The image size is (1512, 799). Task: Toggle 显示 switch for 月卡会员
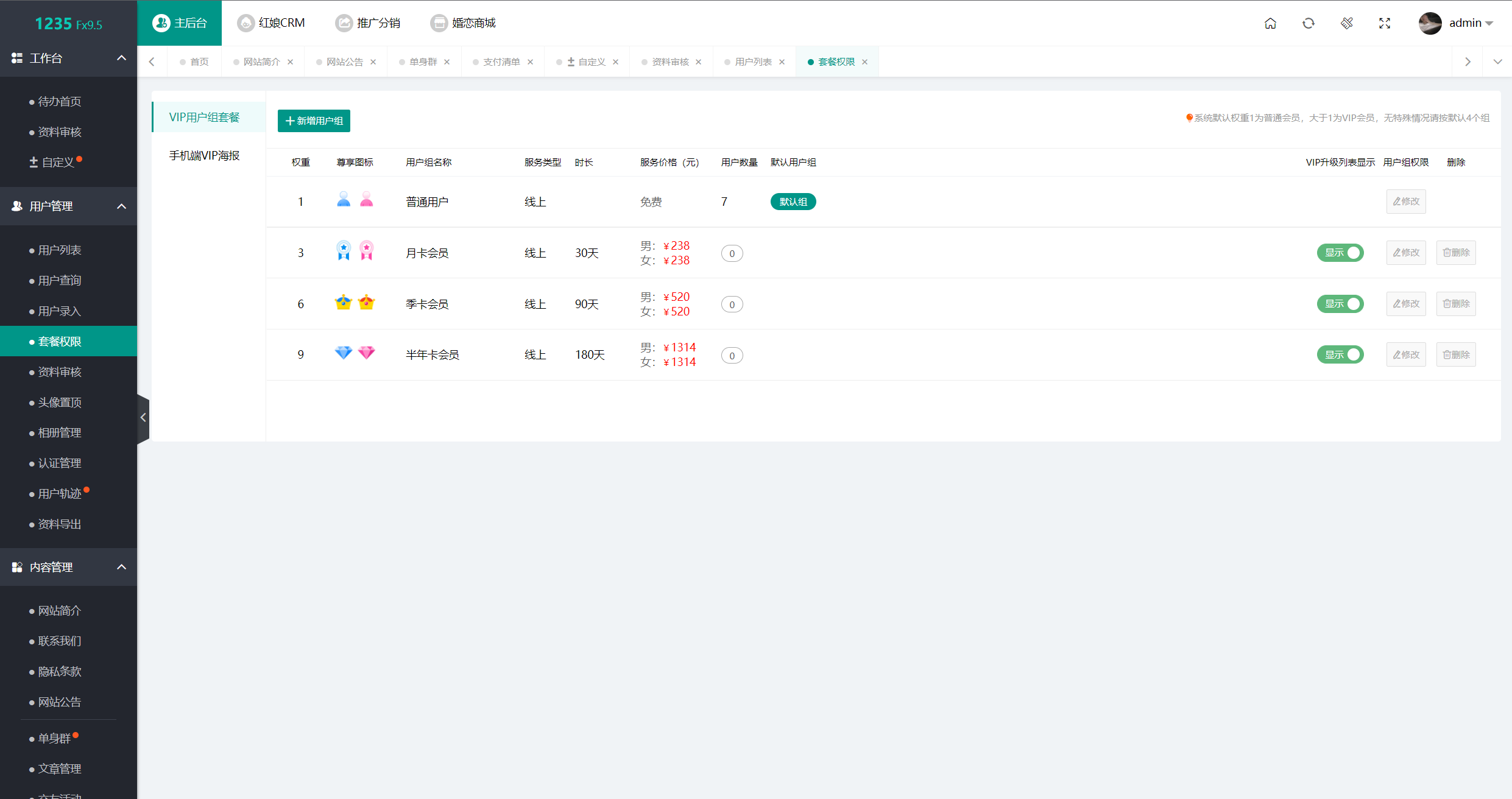click(1340, 253)
